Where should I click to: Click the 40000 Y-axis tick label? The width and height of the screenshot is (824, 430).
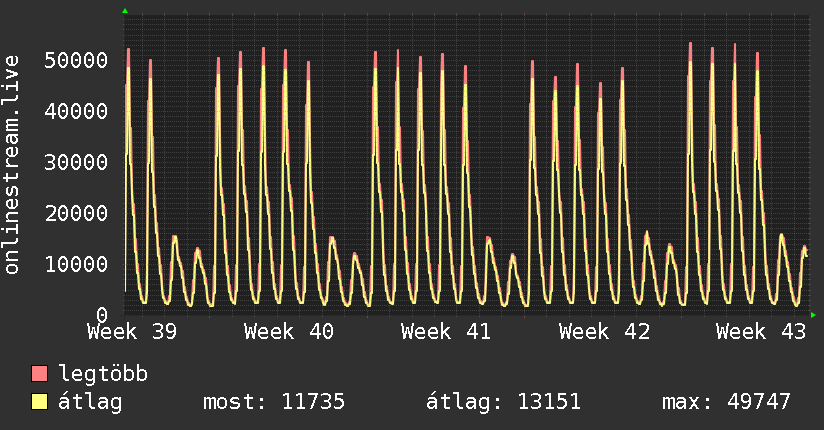(x=76, y=111)
